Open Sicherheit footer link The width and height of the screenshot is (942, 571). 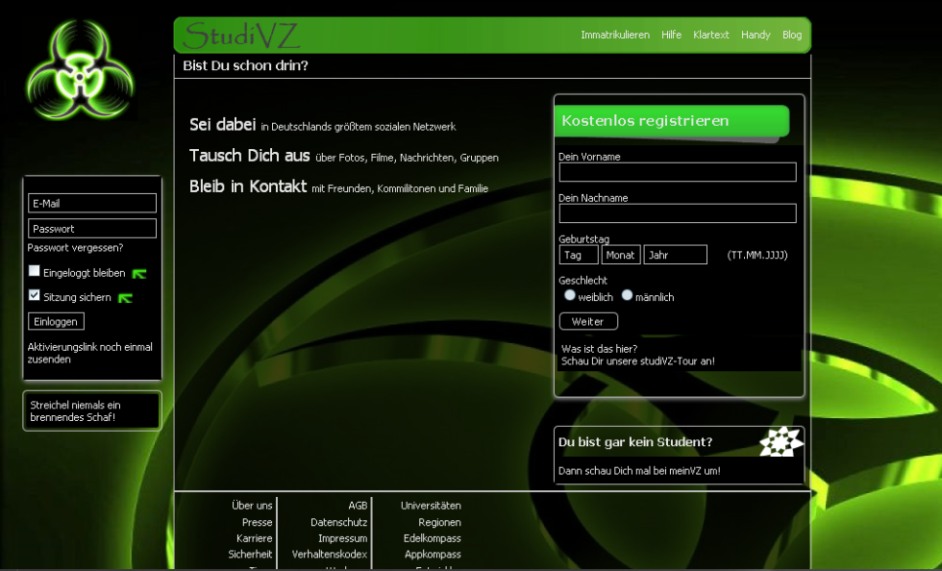250,554
